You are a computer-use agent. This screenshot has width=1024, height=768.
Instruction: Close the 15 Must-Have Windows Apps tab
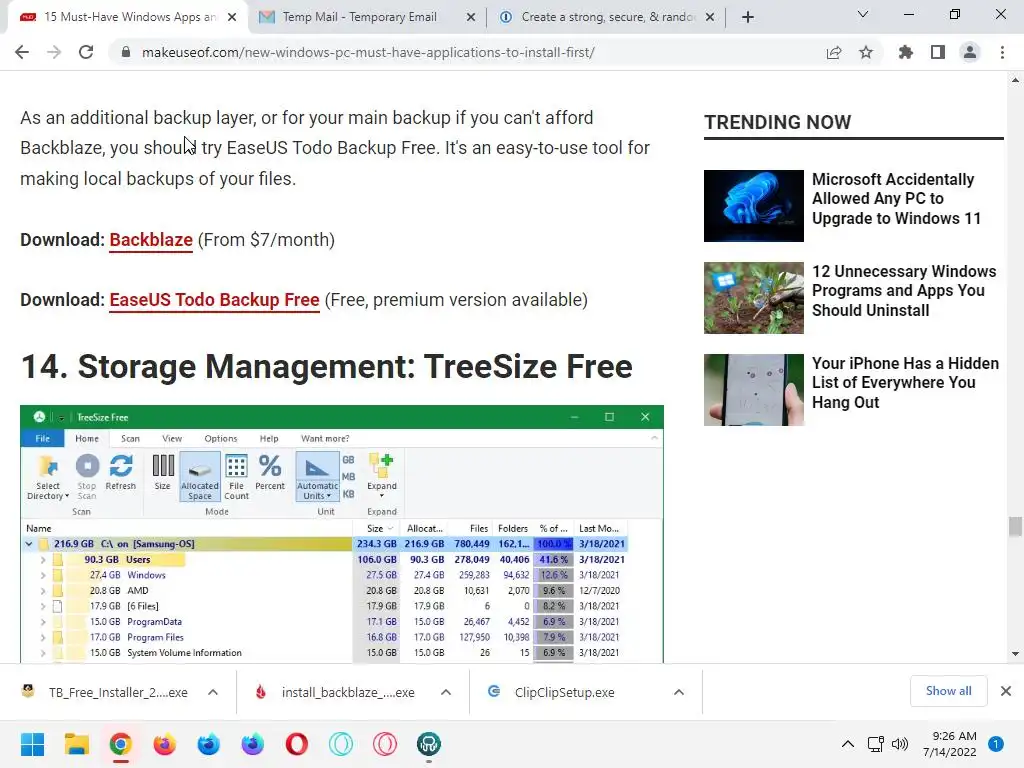232,18
